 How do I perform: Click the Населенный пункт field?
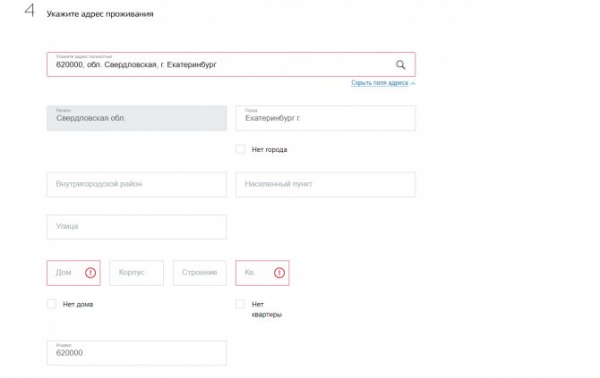tap(326, 184)
